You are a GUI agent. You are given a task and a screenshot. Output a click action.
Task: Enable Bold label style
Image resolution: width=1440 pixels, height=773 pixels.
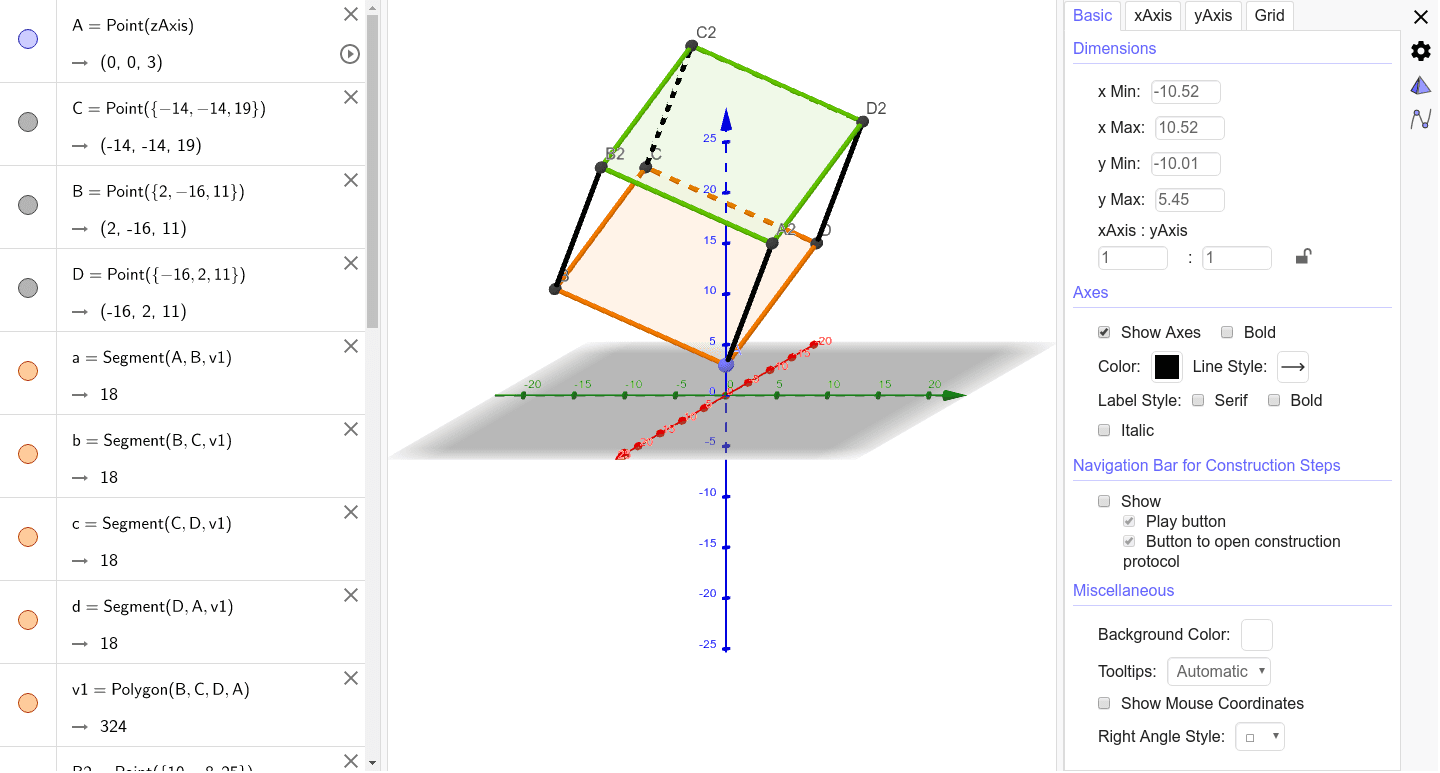pyautogui.click(x=1274, y=400)
